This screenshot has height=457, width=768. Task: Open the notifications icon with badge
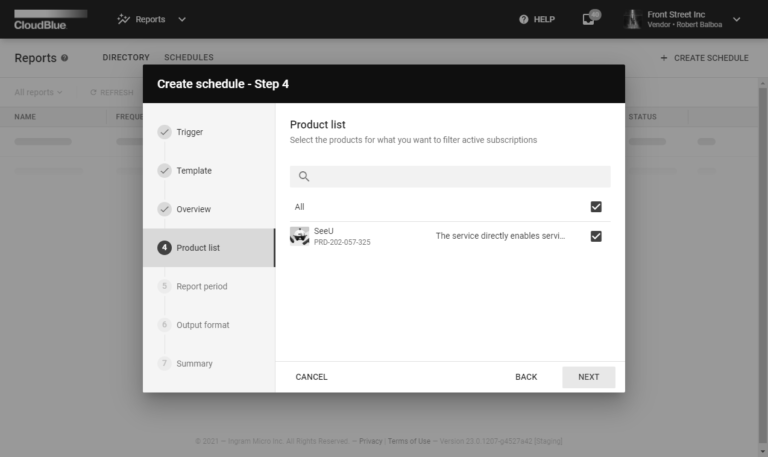[590, 18]
